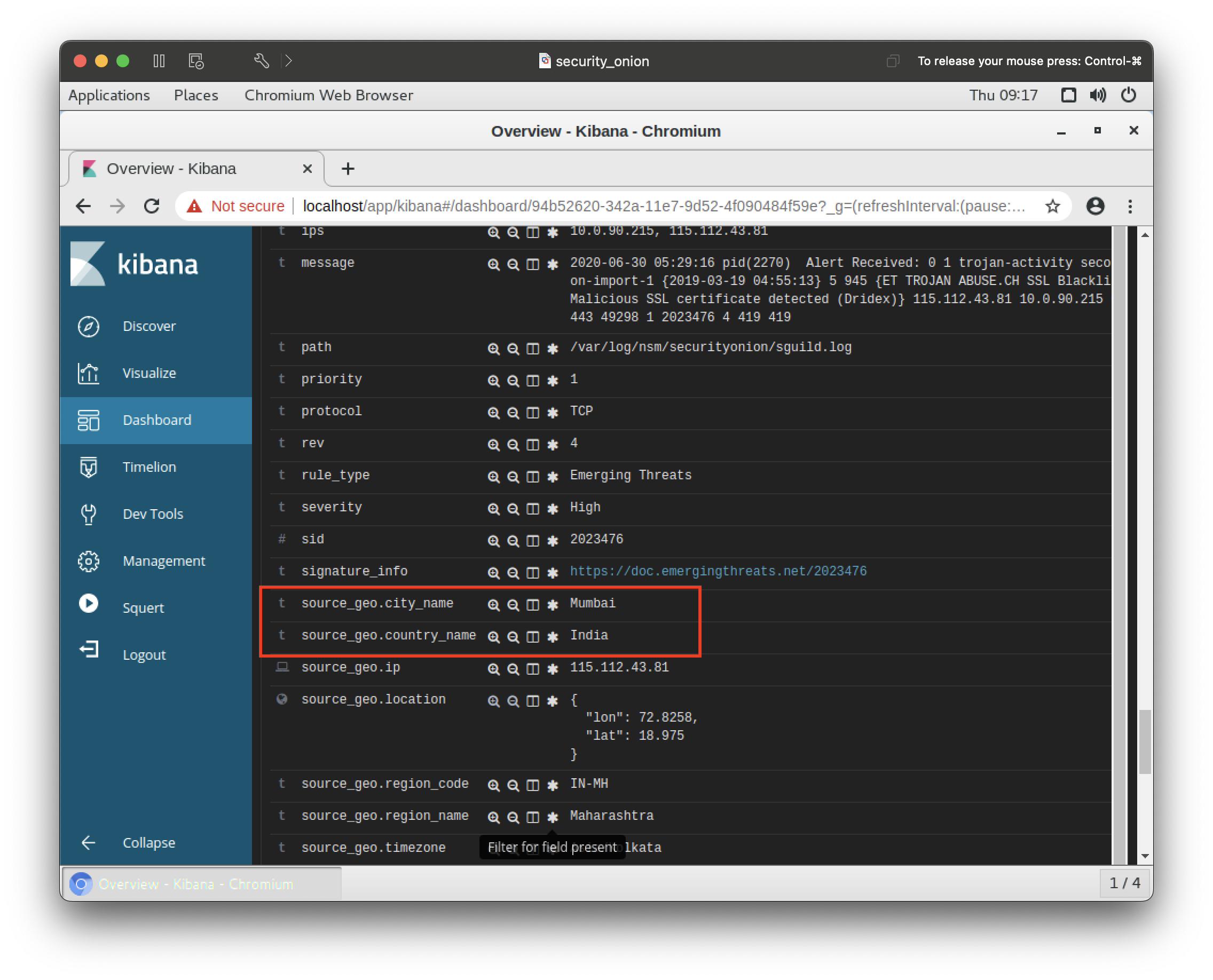Open the Applications menu
This screenshot has height=980, width=1213.
[109, 96]
